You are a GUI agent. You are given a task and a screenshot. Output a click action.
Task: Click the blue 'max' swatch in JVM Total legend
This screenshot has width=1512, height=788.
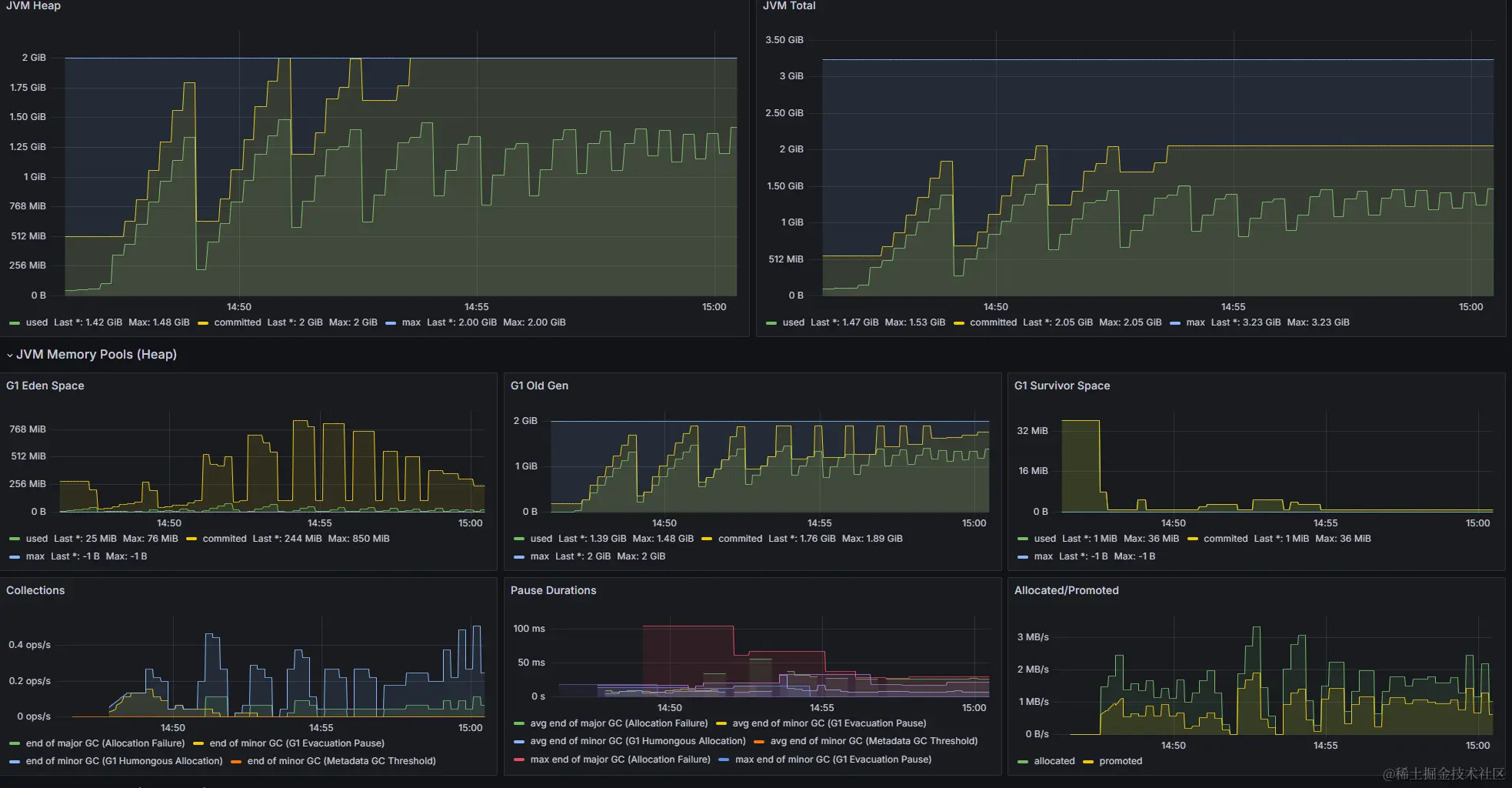point(1175,322)
